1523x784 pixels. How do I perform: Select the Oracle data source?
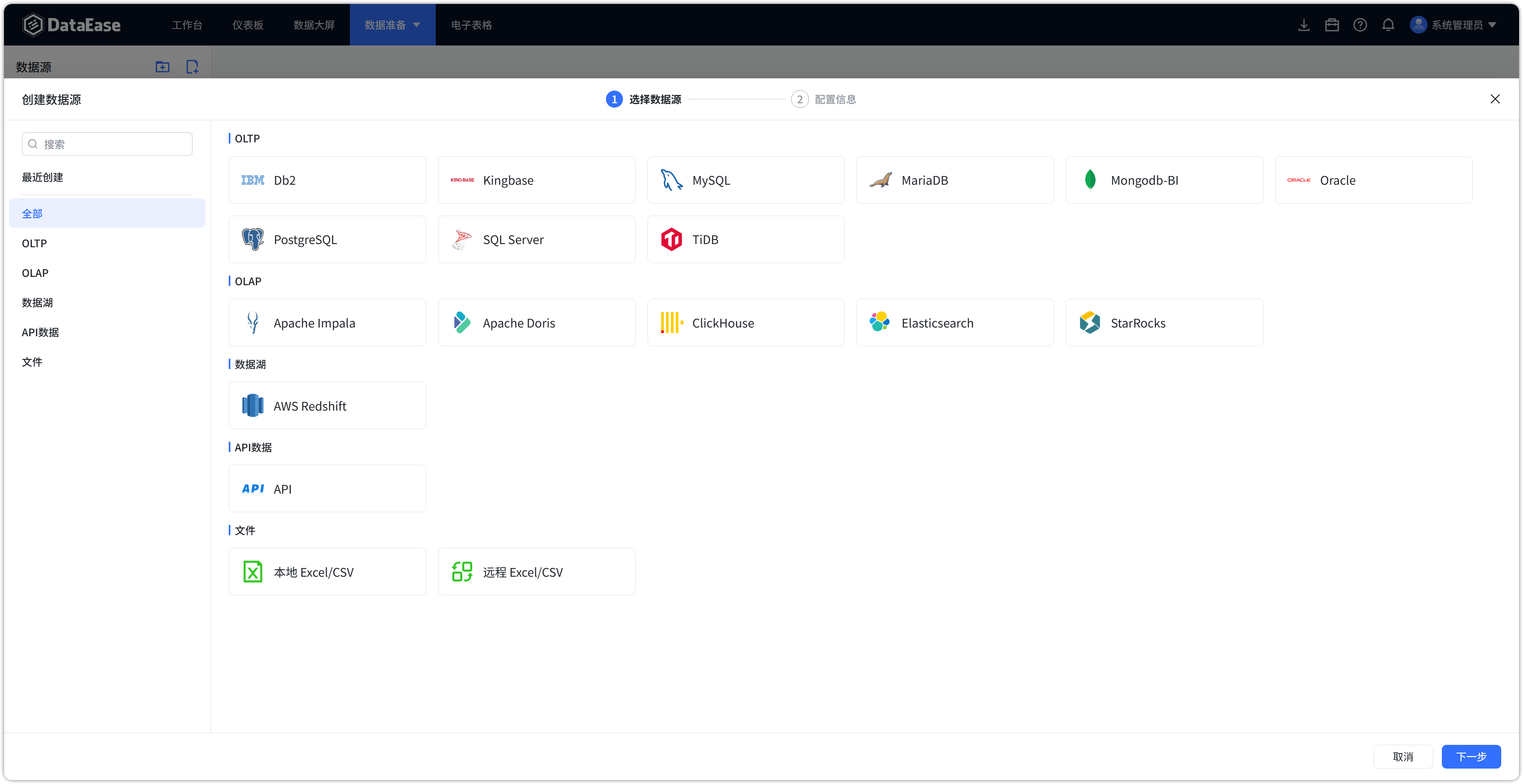click(x=1373, y=180)
